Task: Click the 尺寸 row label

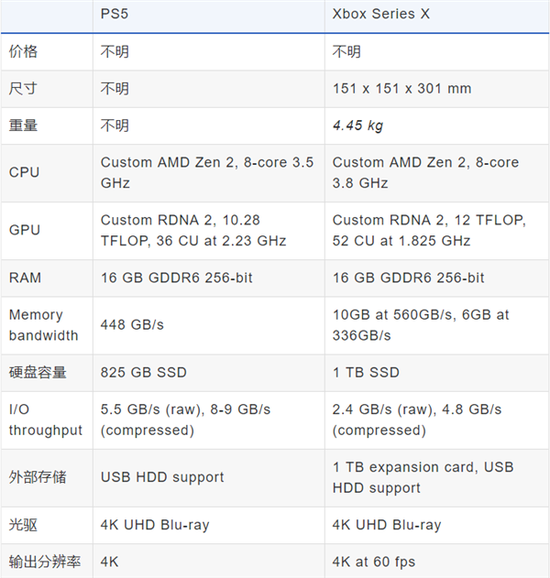Action: pyautogui.click(x=23, y=88)
